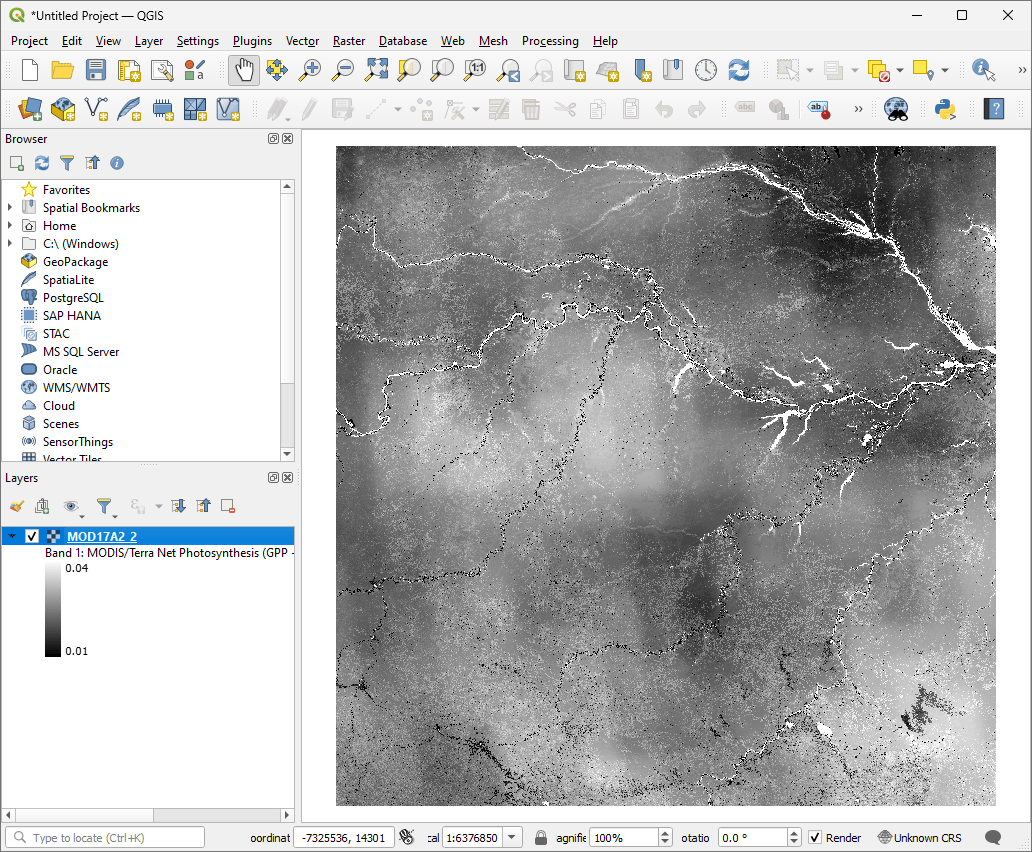Create new SpatiaLite layer
This screenshot has height=852, width=1032.
129,109
